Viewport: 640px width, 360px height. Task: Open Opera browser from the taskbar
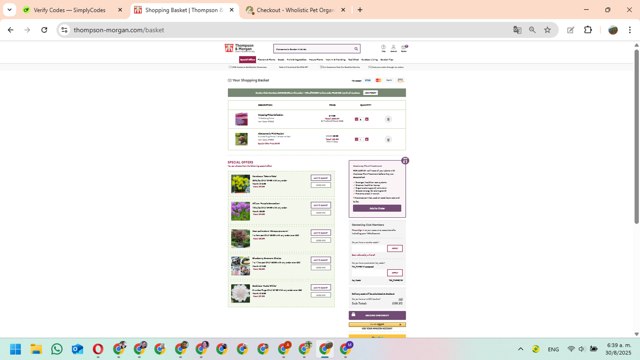click(x=98, y=349)
